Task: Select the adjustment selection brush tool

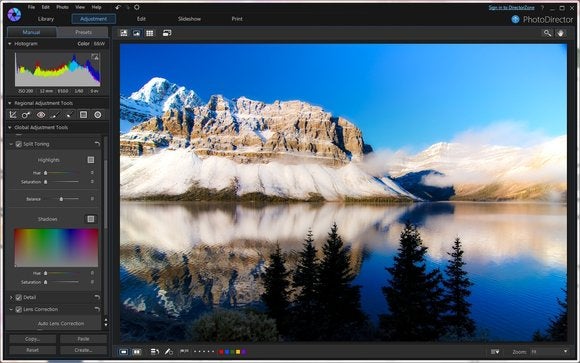Action: [x=69, y=115]
